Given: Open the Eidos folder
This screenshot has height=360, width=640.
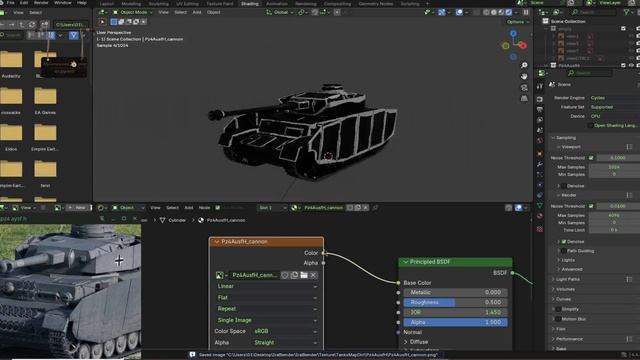Looking at the screenshot, I should pos(11,137).
